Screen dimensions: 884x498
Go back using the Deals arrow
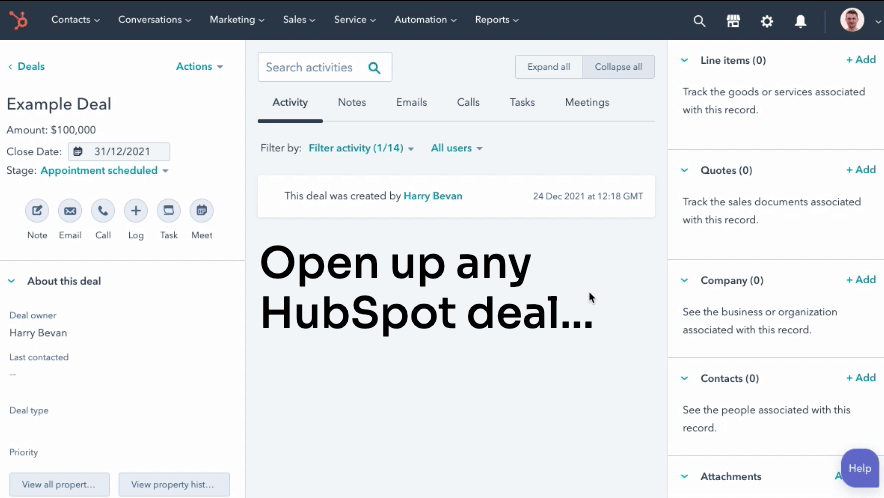pyautogui.click(x=10, y=67)
